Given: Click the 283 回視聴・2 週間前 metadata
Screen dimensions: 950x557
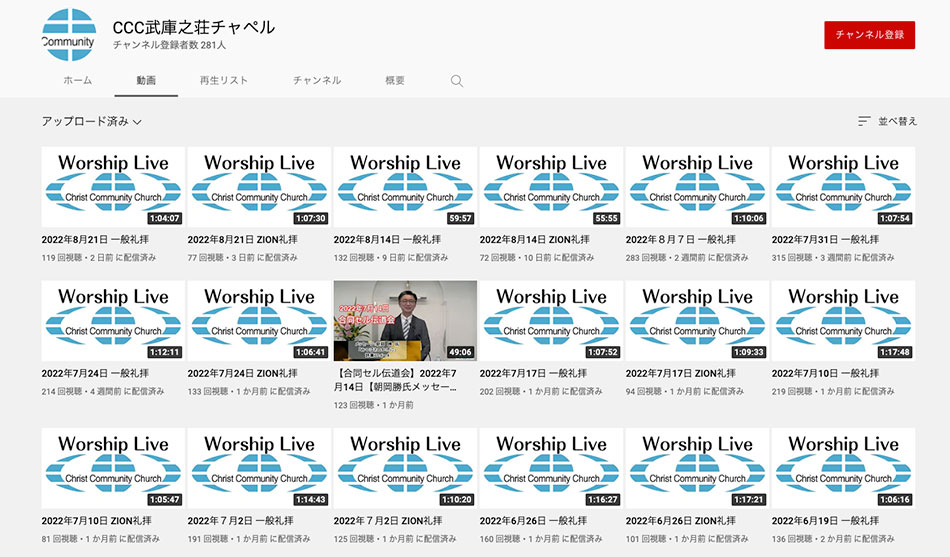Looking at the screenshot, I should [x=686, y=258].
